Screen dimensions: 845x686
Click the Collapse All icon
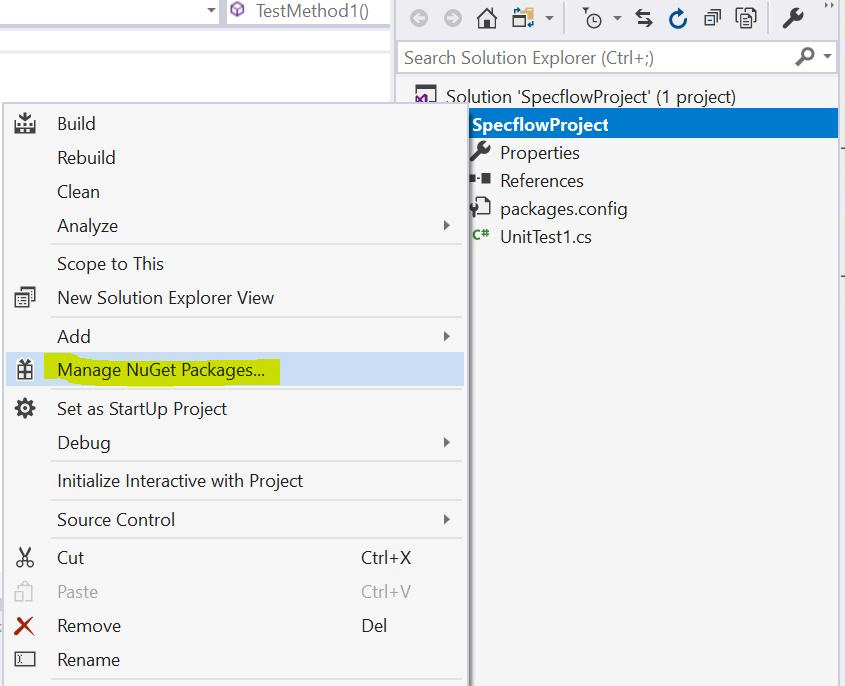coord(711,19)
